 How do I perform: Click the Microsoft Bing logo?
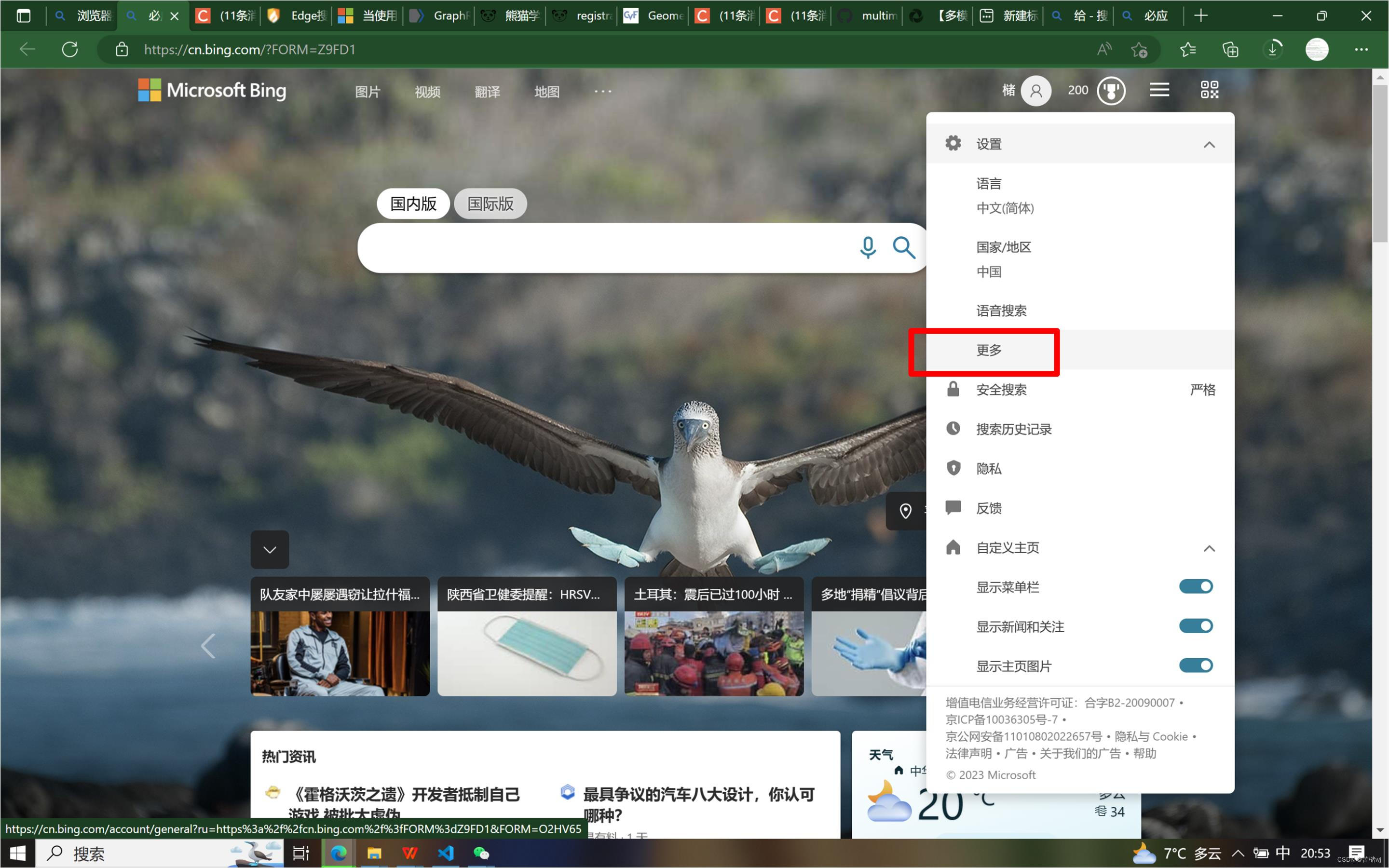coord(212,90)
